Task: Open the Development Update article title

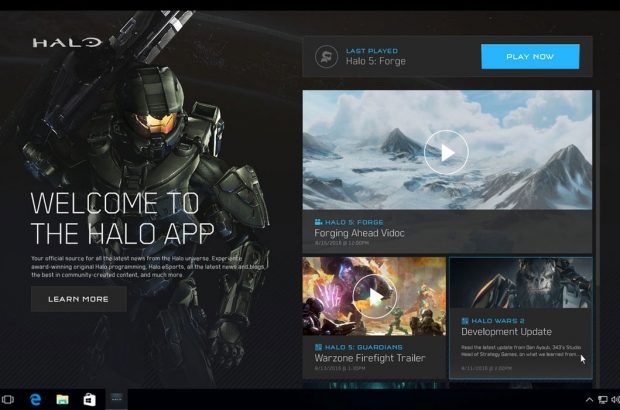Action: coord(506,332)
